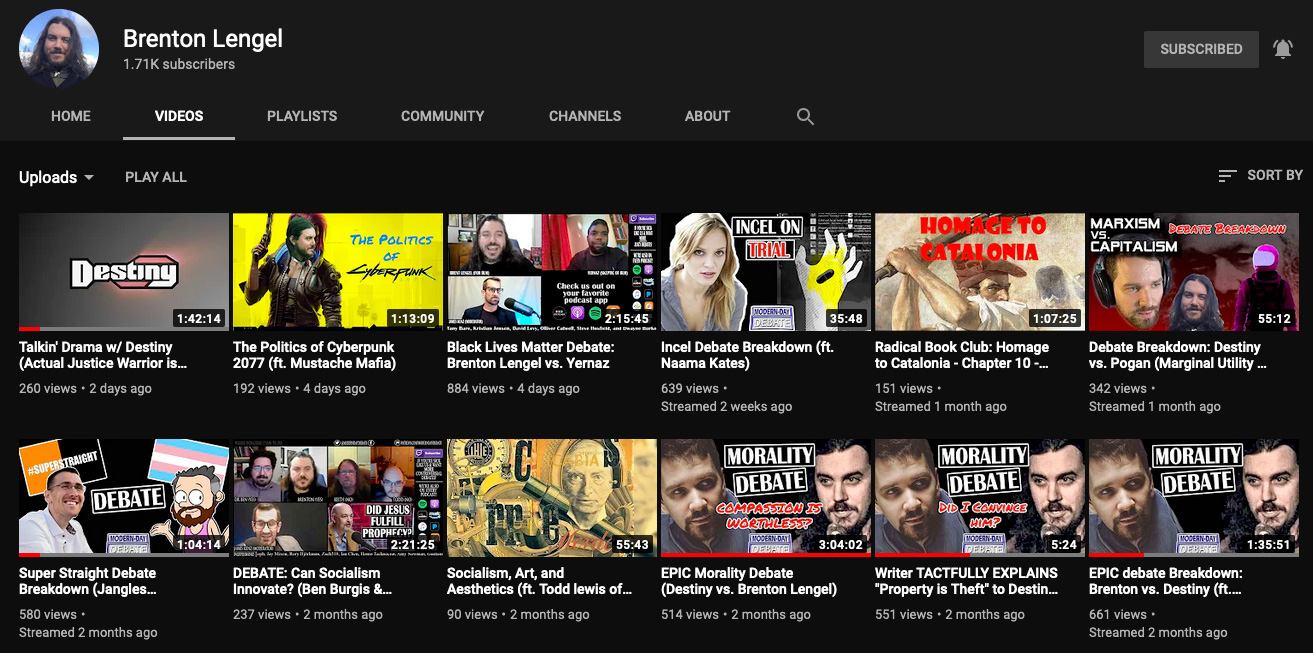Screen dimensions: 1313x653
Task: Click the "551 views" text
Action: coord(903,614)
